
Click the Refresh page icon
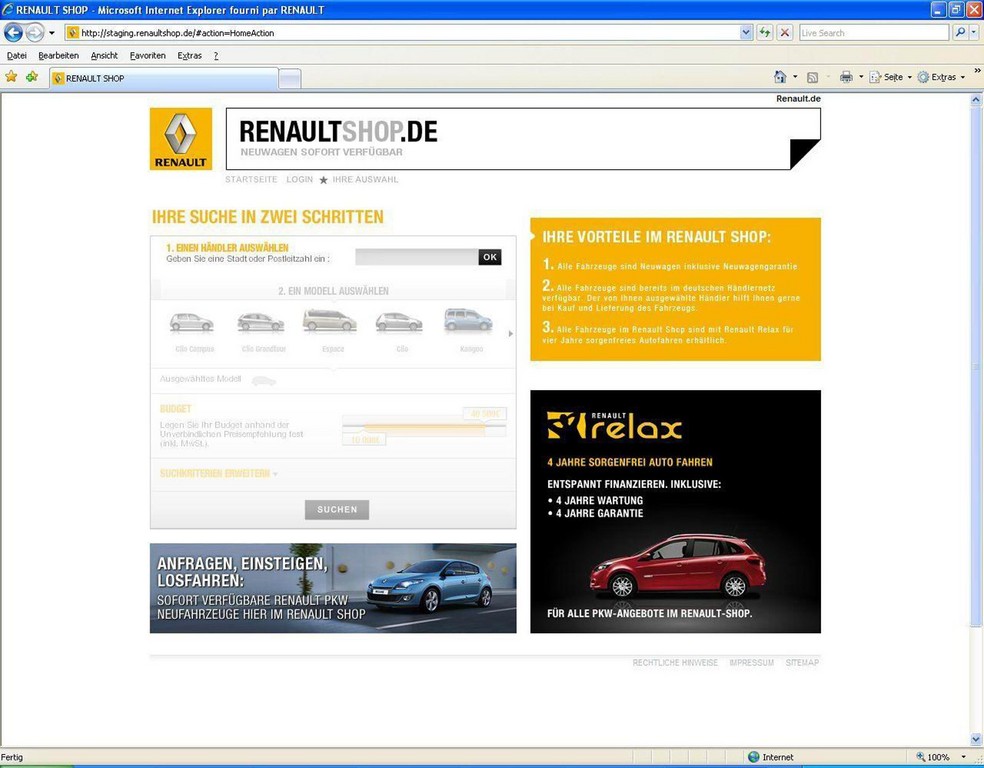pos(764,33)
